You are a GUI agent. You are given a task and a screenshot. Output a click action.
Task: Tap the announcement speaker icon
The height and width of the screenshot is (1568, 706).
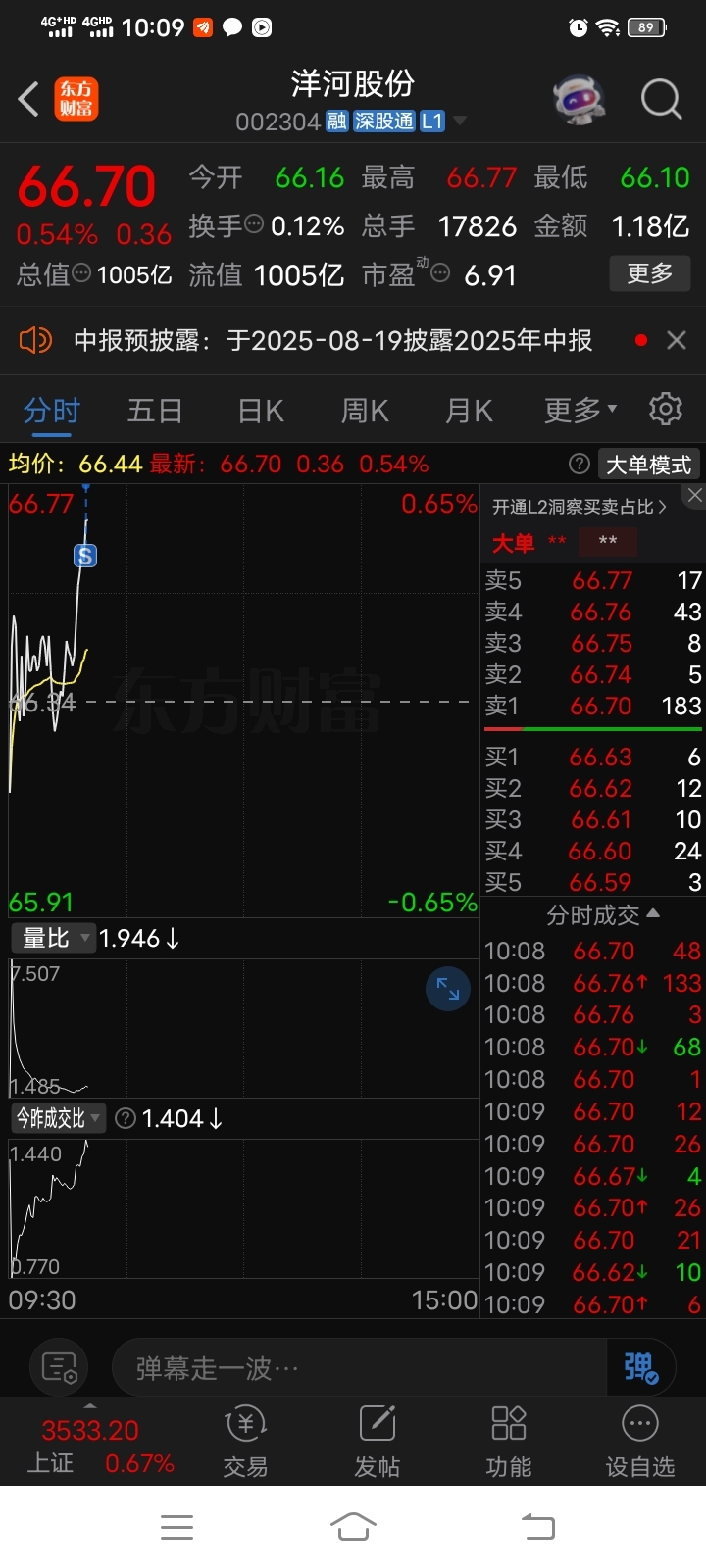(x=35, y=340)
